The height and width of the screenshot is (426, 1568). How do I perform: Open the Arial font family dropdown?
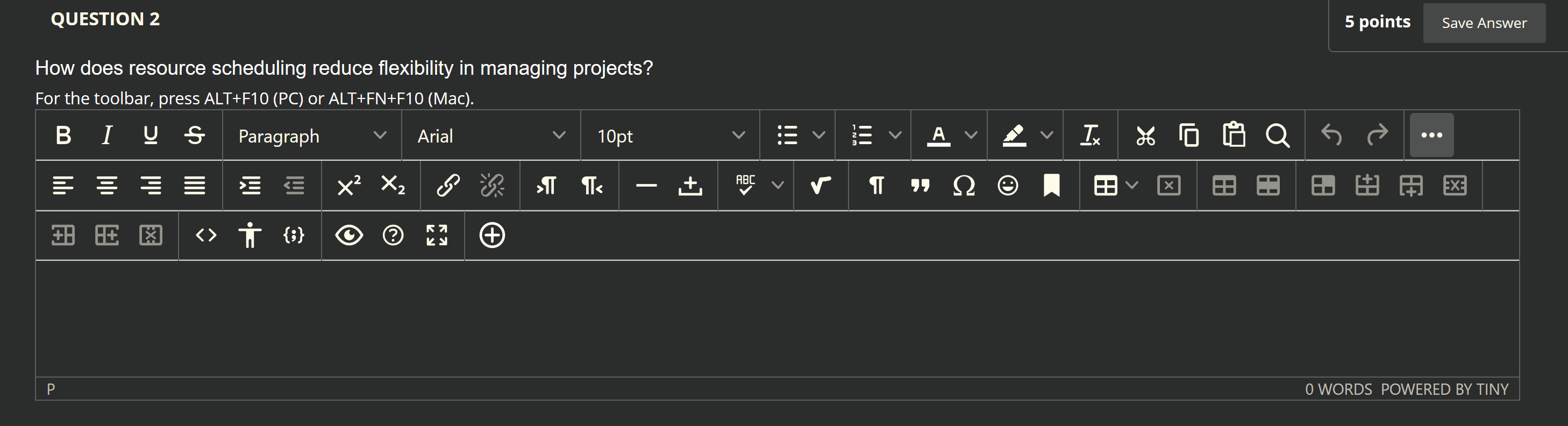pos(490,135)
